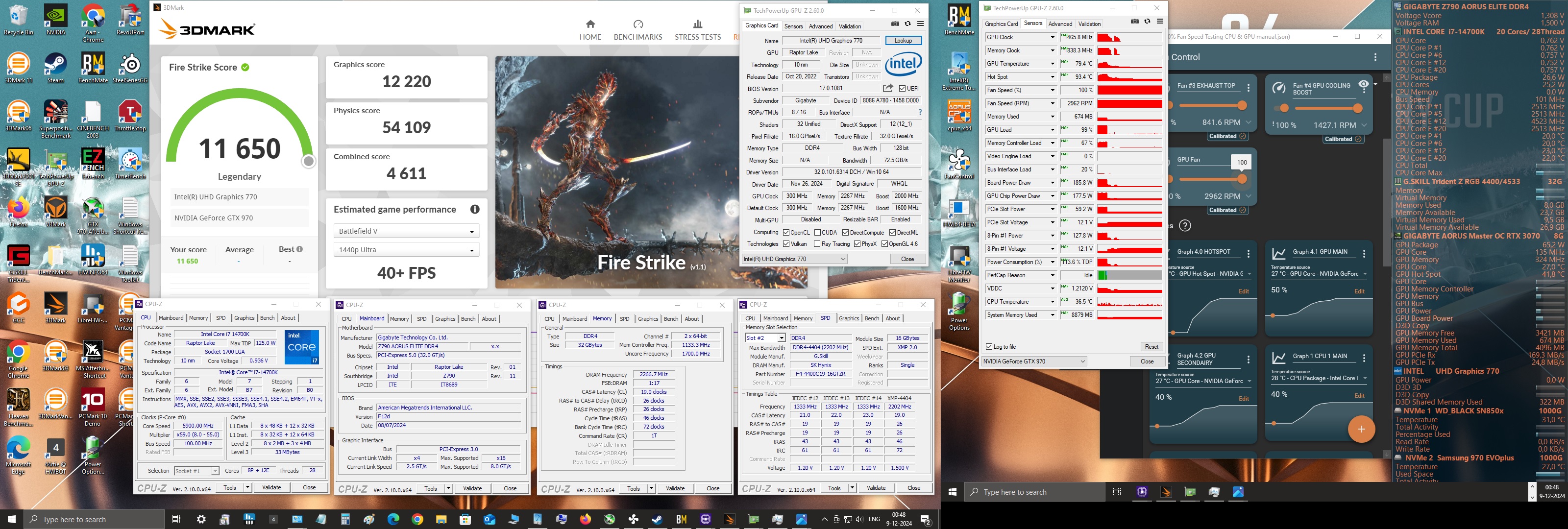Viewport: 1568px width, 529px height.
Task: Switch to Sensors tab in GPU-Z Graphics Card window
Action: click(793, 26)
